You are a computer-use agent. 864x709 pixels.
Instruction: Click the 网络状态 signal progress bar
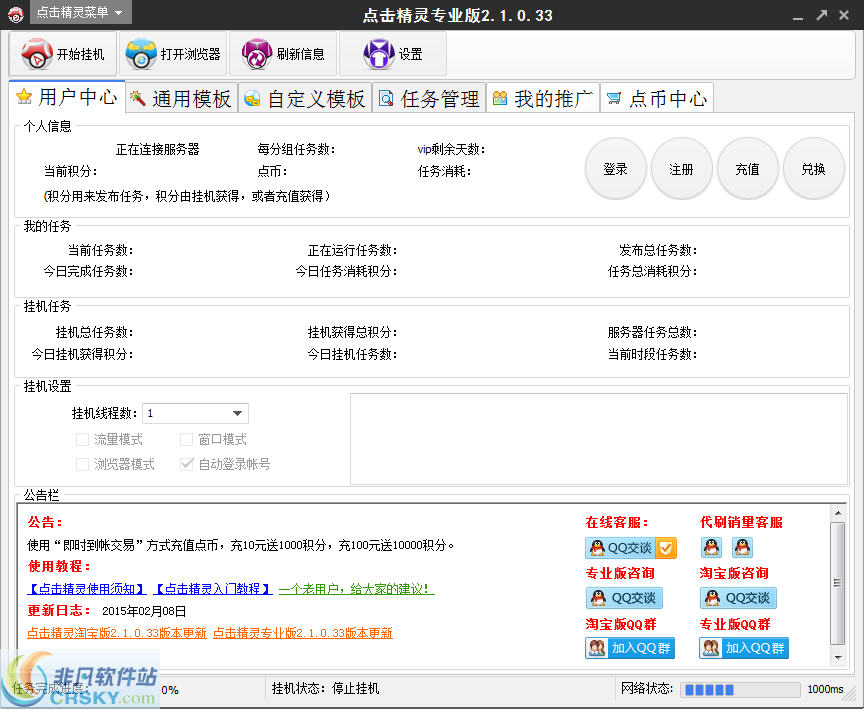click(741, 689)
